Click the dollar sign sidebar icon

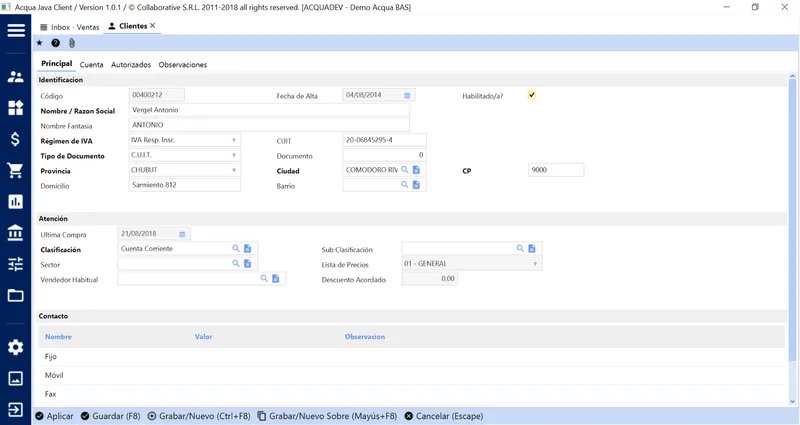[x=16, y=139]
